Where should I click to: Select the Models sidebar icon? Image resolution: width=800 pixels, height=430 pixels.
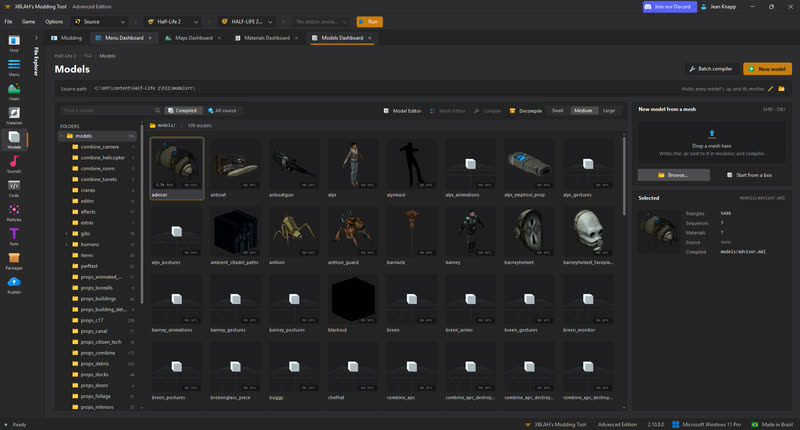coord(14,139)
